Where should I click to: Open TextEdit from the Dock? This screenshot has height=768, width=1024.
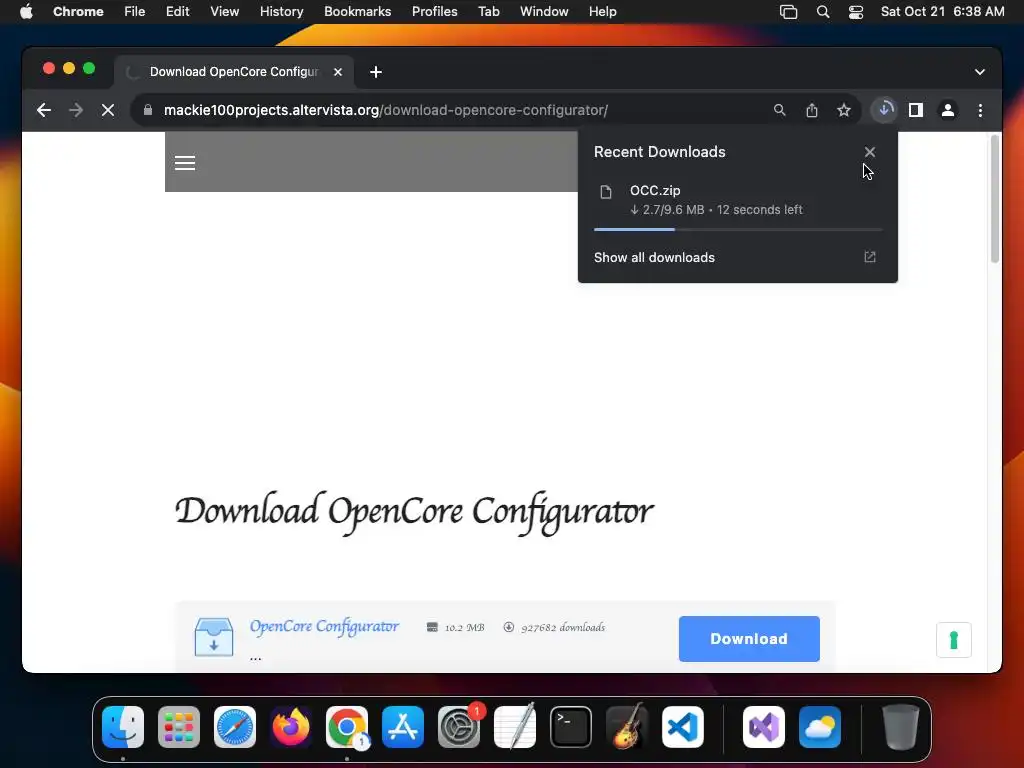515,727
